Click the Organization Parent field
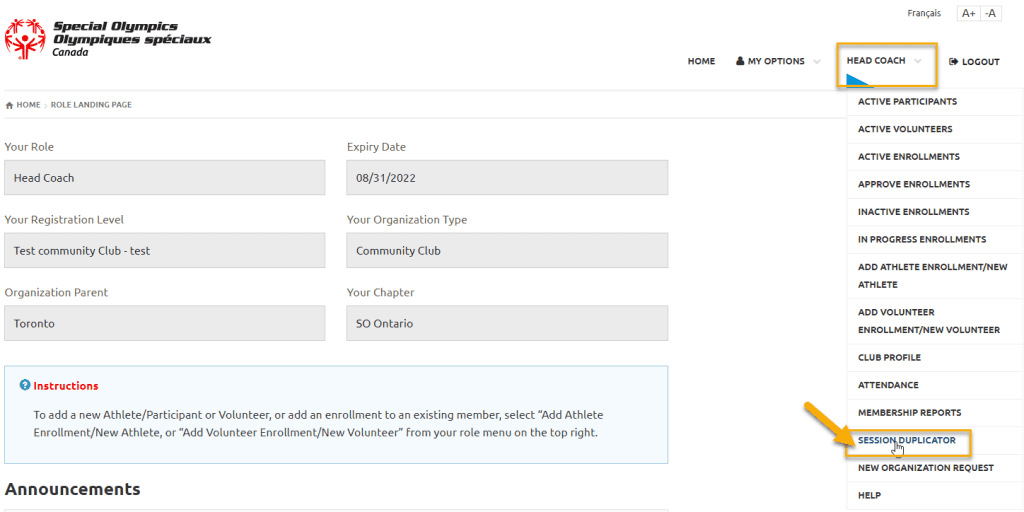This screenshot has height=512, width=1024. [165, 323]
